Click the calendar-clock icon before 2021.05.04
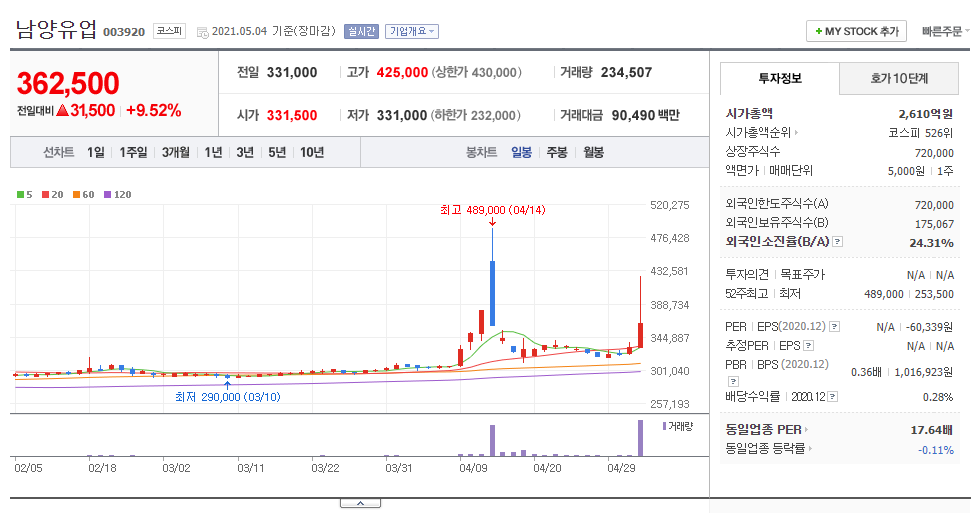The width and height of the screenshot is (979, 513). pyautogui.click(x=202, y=32)
